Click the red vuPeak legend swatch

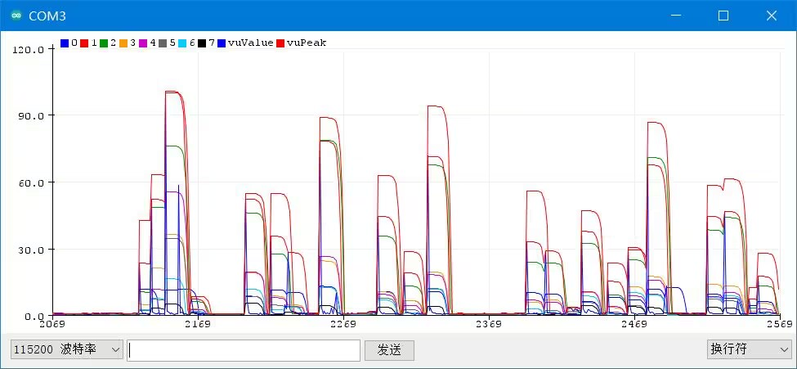click(280, 44)
